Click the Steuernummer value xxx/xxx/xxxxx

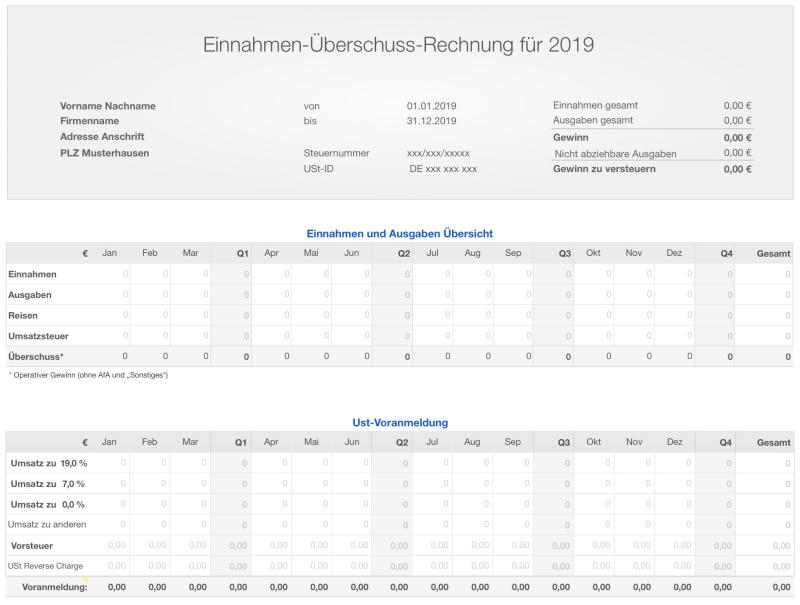pos(438,152)
